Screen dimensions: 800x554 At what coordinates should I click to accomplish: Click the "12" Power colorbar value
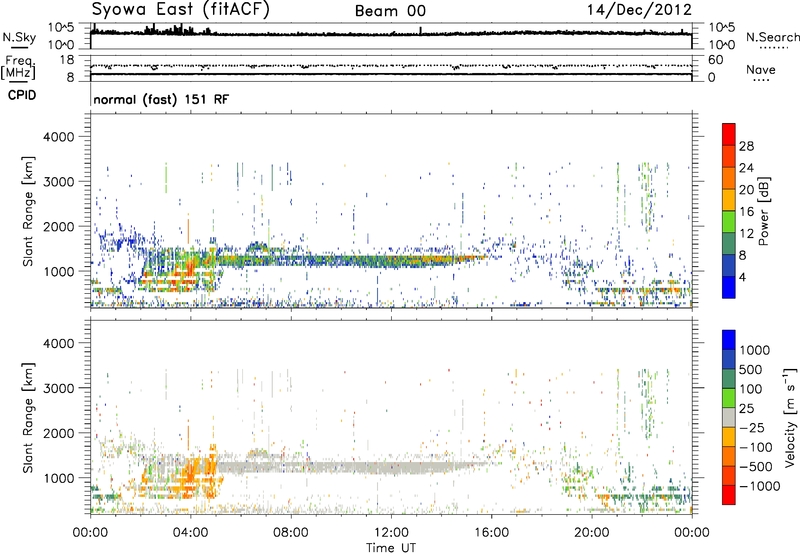[x=746, y=234]
